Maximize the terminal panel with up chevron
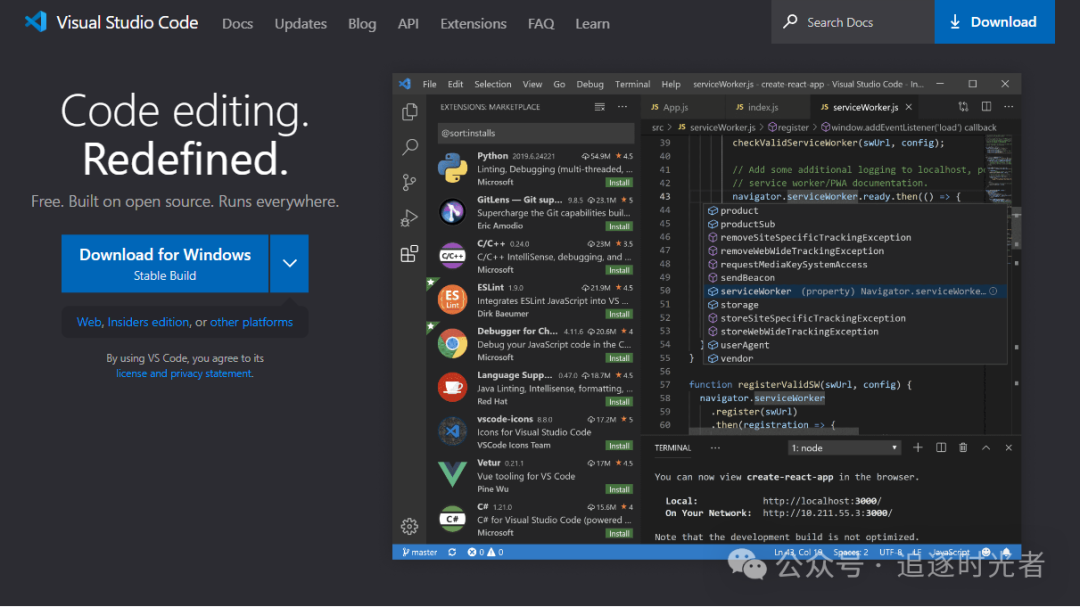1080x607 pixels. coord(986,448)
